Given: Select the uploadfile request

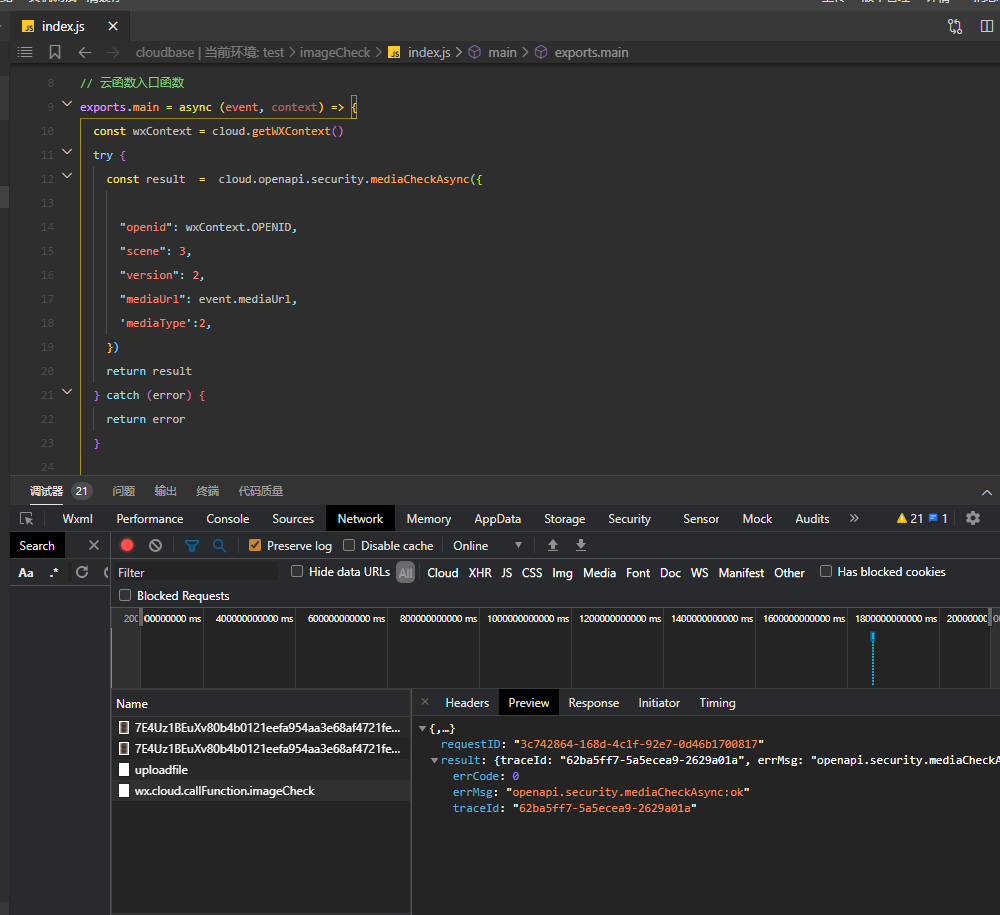Looking at the screenshot, I should [161, 770].
